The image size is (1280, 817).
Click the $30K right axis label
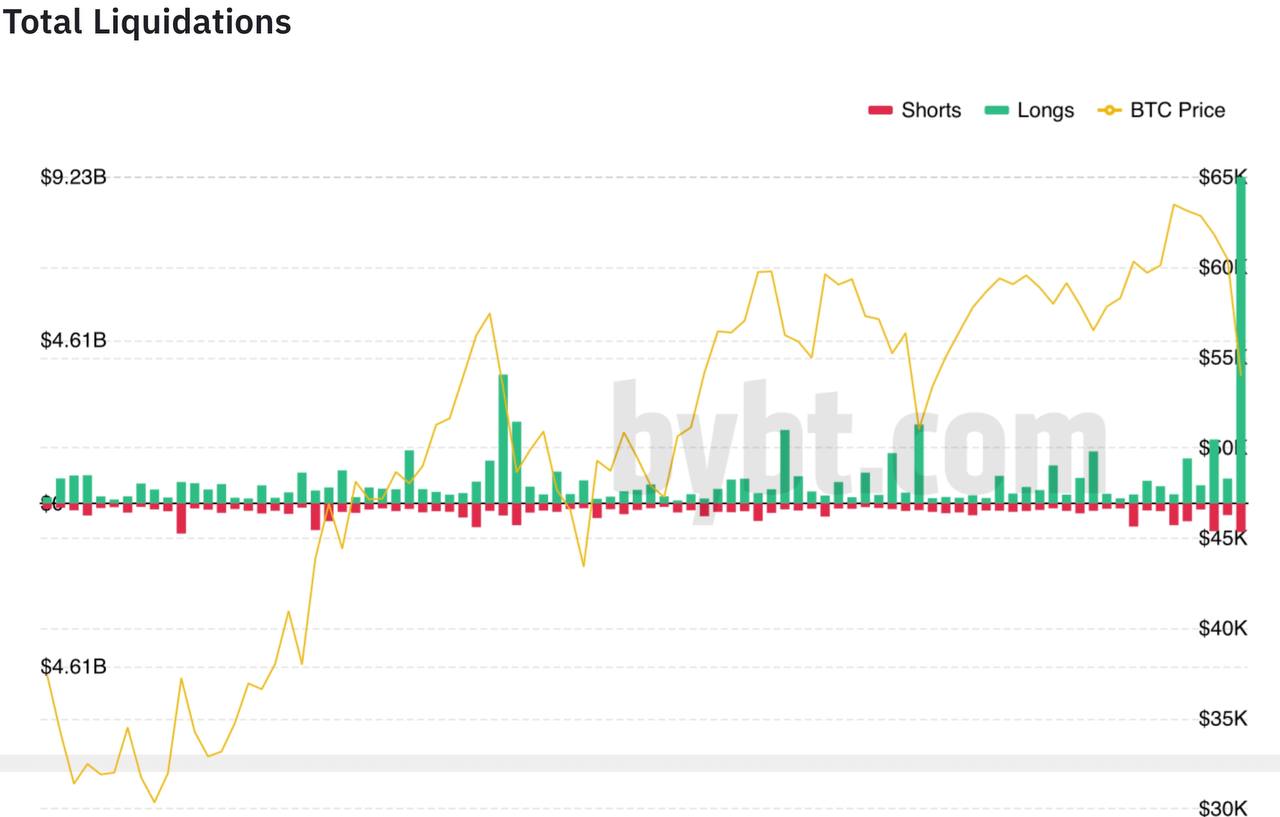pyautogui.click(x=1222, y=808)
